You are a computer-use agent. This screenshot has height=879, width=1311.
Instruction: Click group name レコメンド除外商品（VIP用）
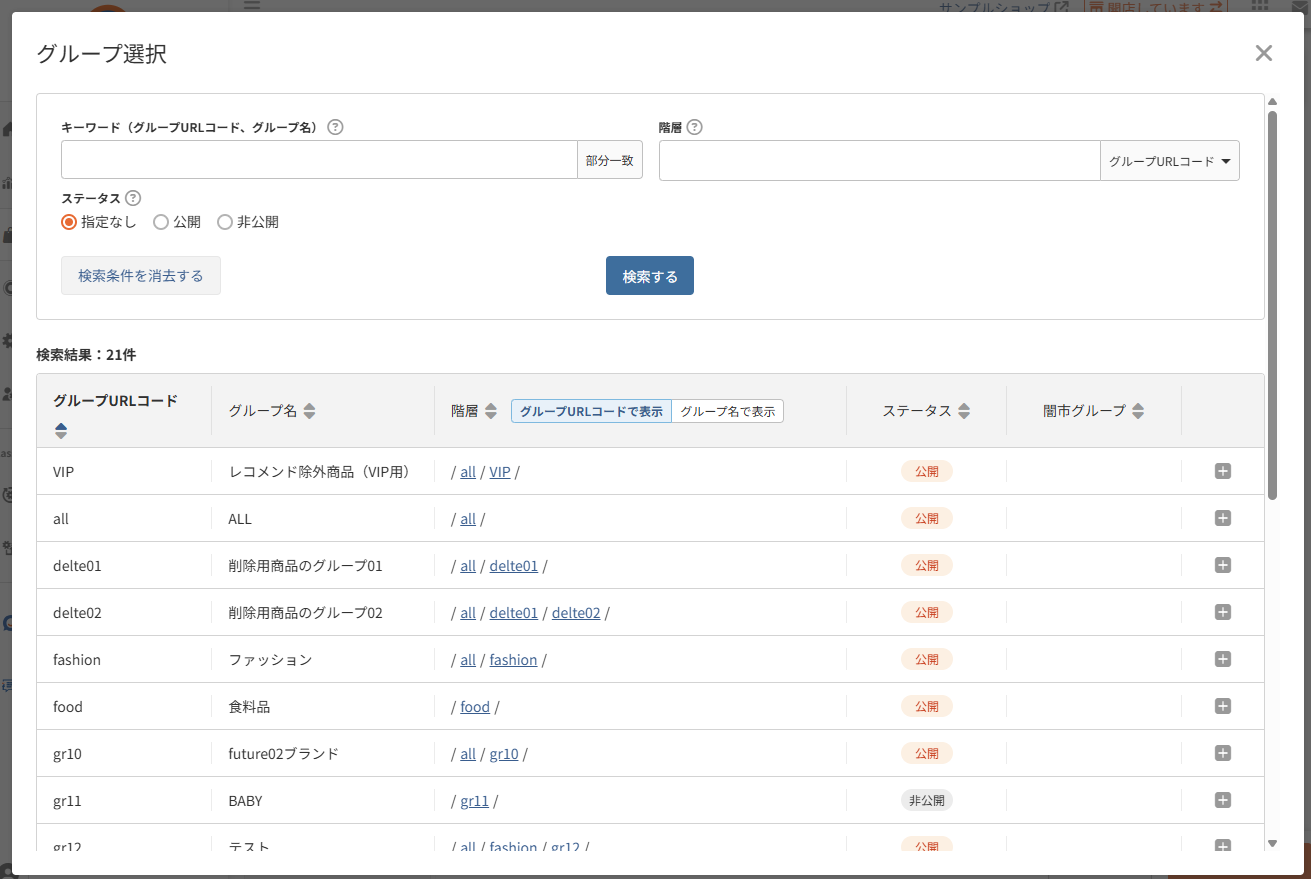[319, 472]
